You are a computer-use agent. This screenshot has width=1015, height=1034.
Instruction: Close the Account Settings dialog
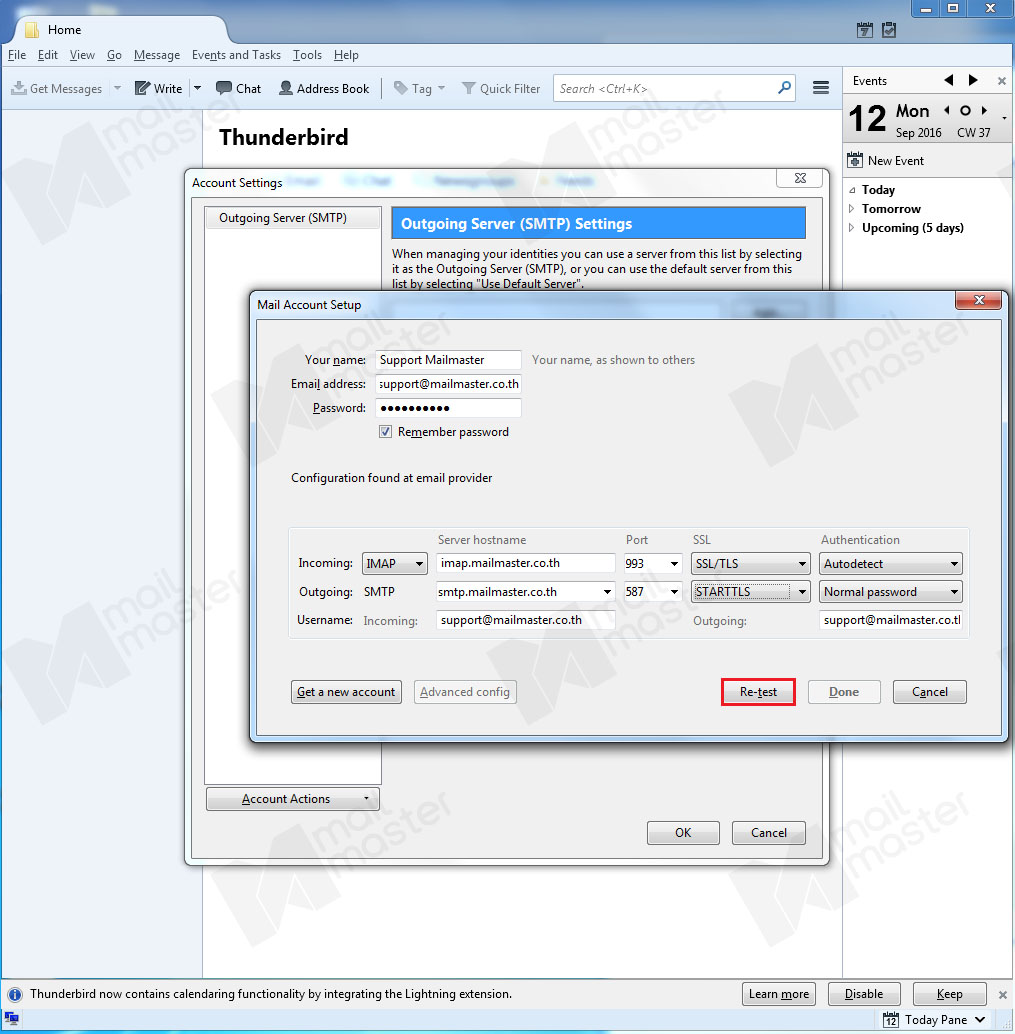[x=800, y=178]
